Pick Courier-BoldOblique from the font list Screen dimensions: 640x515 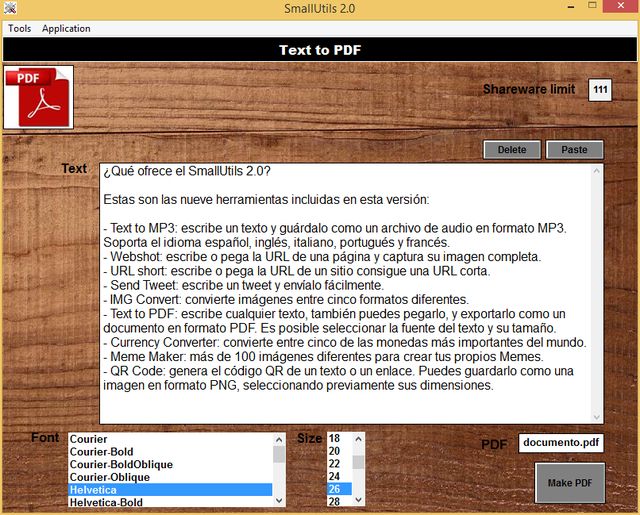[120, 465]
